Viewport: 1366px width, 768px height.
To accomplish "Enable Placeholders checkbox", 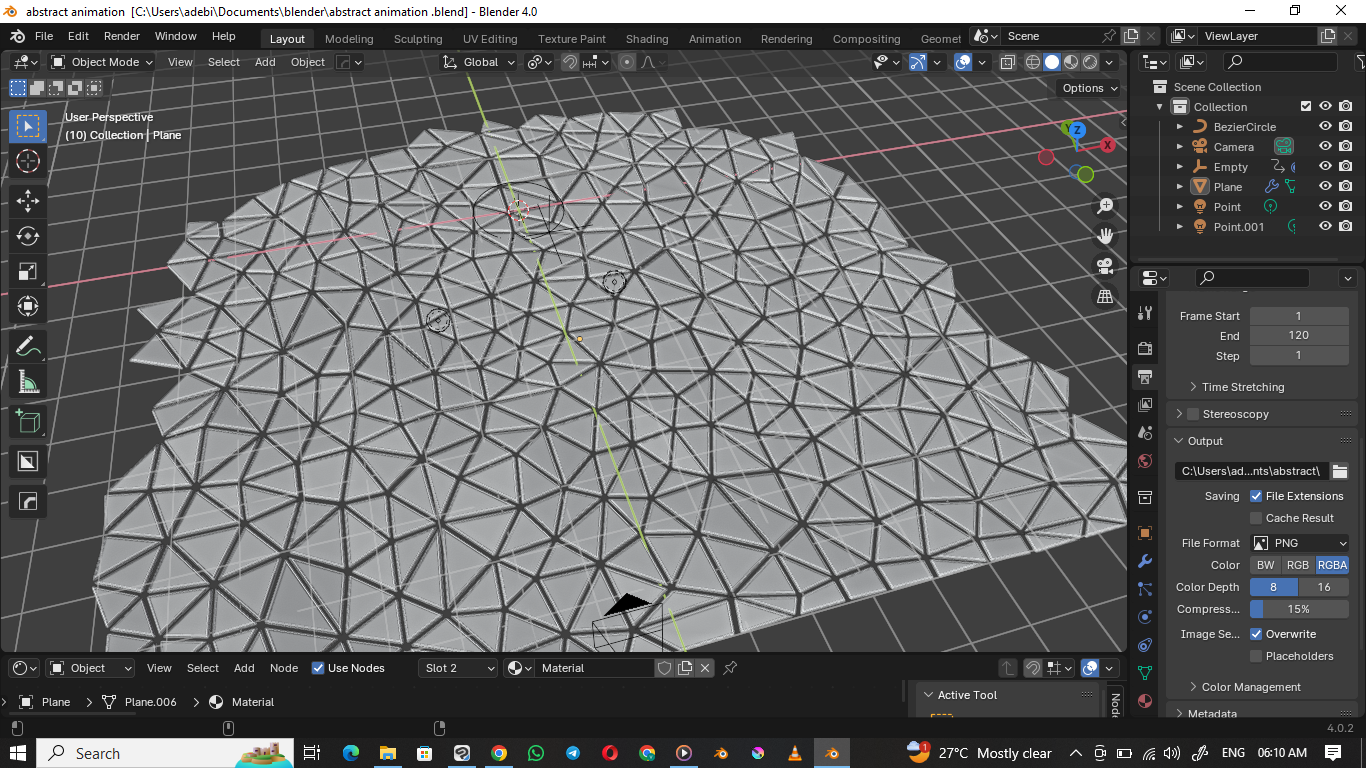I will (1256, 656).
